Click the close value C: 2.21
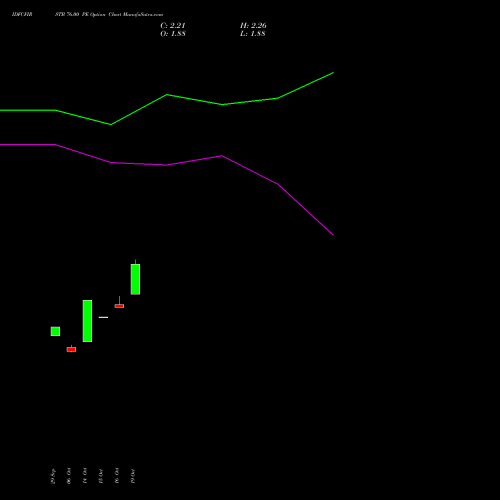This screenshot has height=500, width=500. pyautogui.click(x=173, y=26)
